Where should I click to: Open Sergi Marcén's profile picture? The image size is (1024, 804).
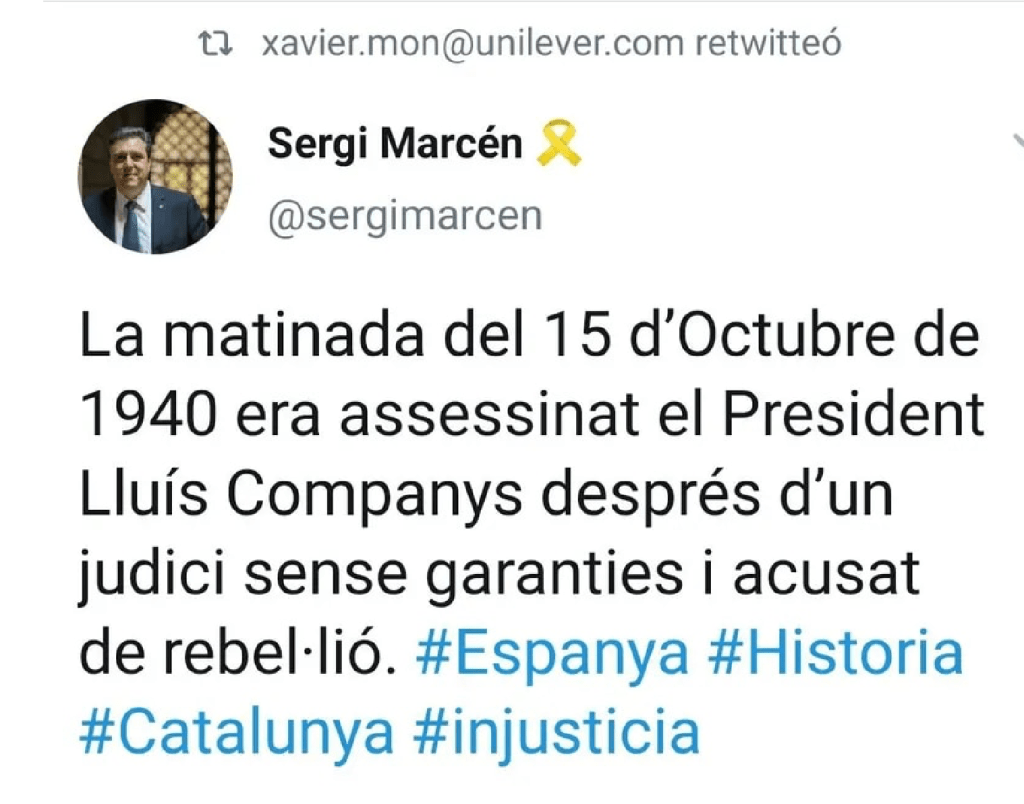[x=155, y=176]
